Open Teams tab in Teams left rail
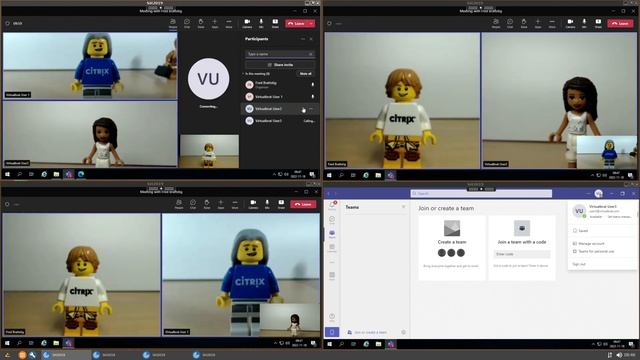 click(332, 234)
